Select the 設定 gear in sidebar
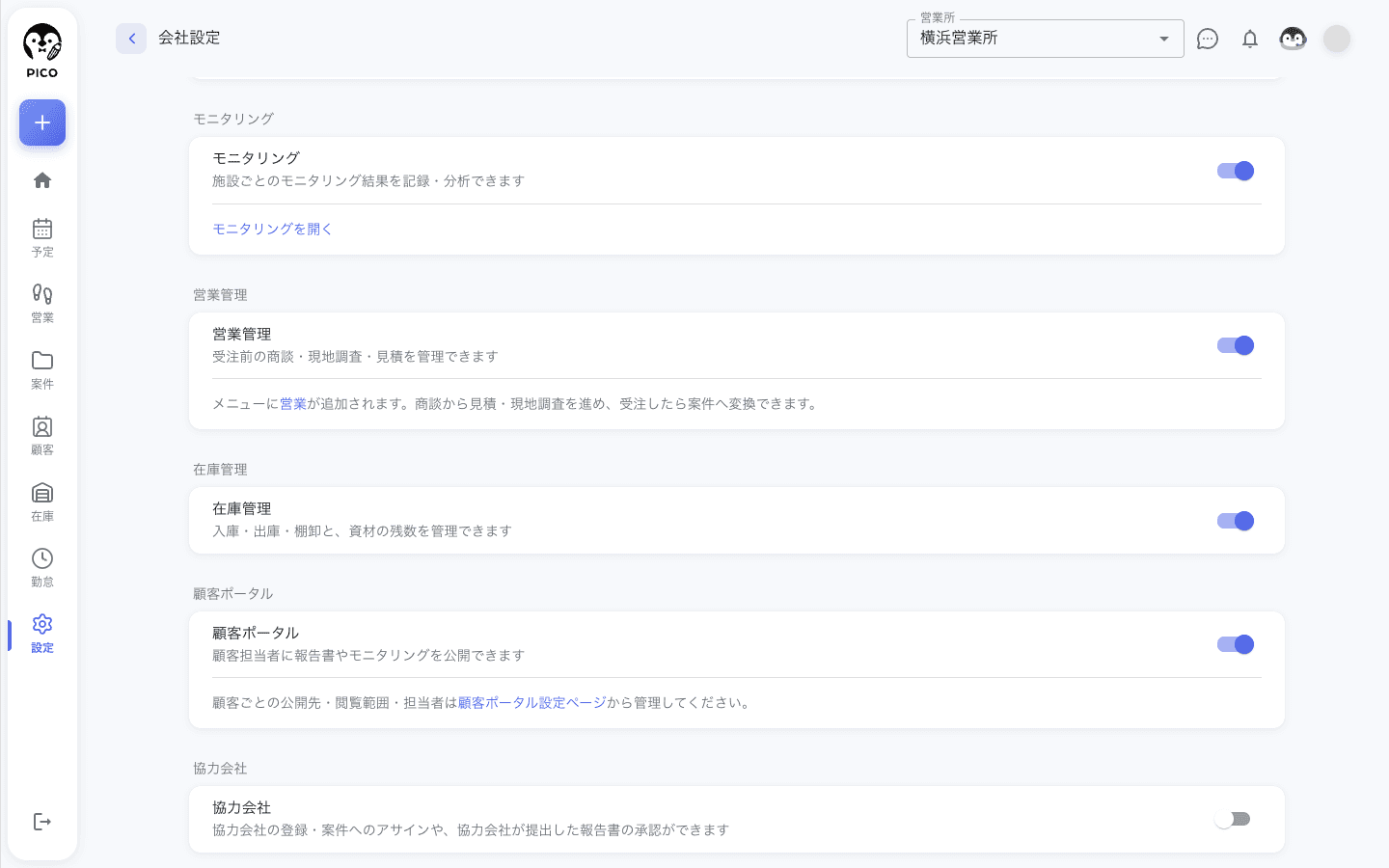The width and height of the screenshot is (1389, 868). point(42,633)
